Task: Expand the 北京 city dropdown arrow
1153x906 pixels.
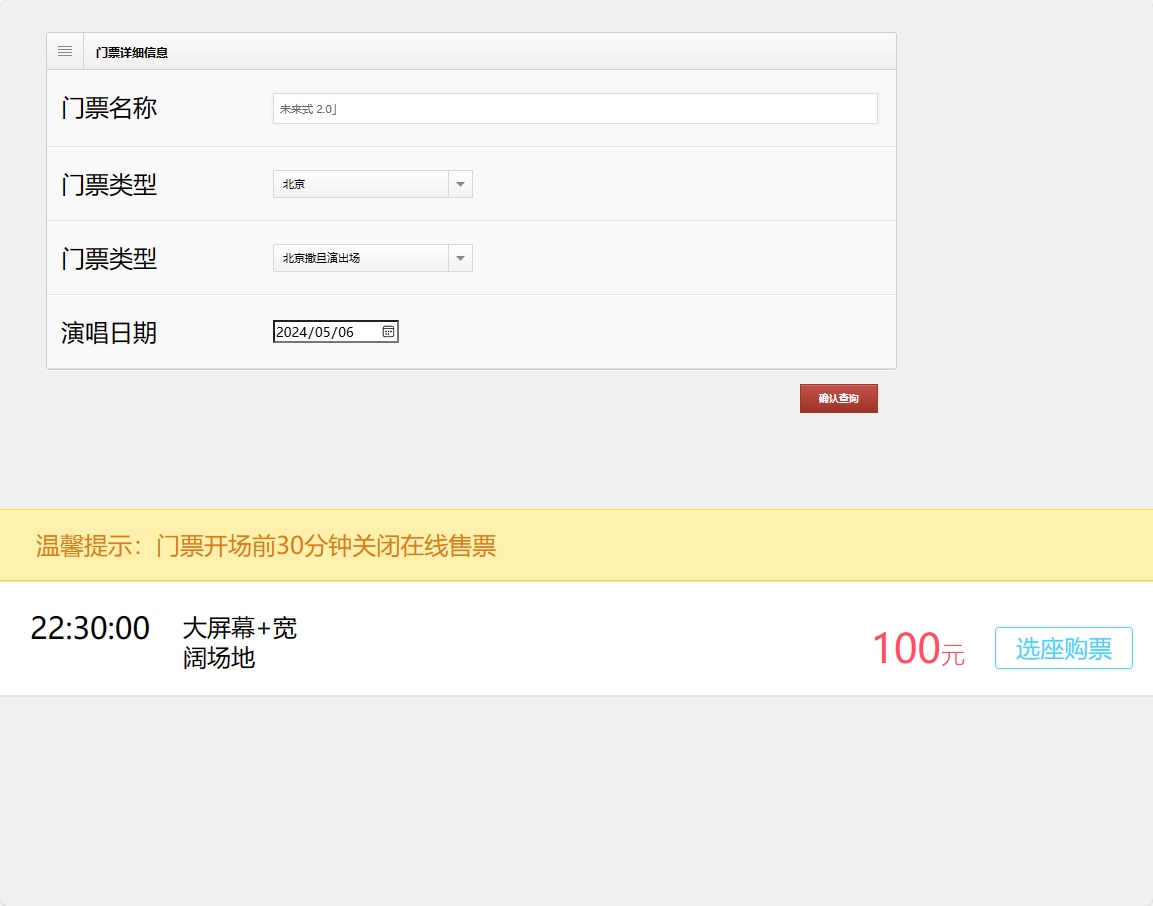Action: pyautogui.click(x=460, y=184)
